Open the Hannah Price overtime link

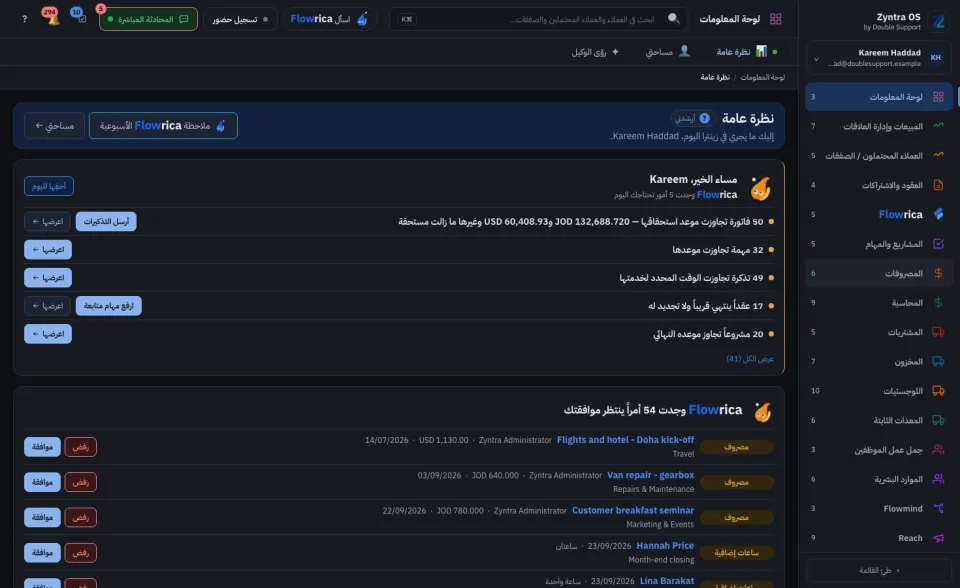tap(665, 545)
